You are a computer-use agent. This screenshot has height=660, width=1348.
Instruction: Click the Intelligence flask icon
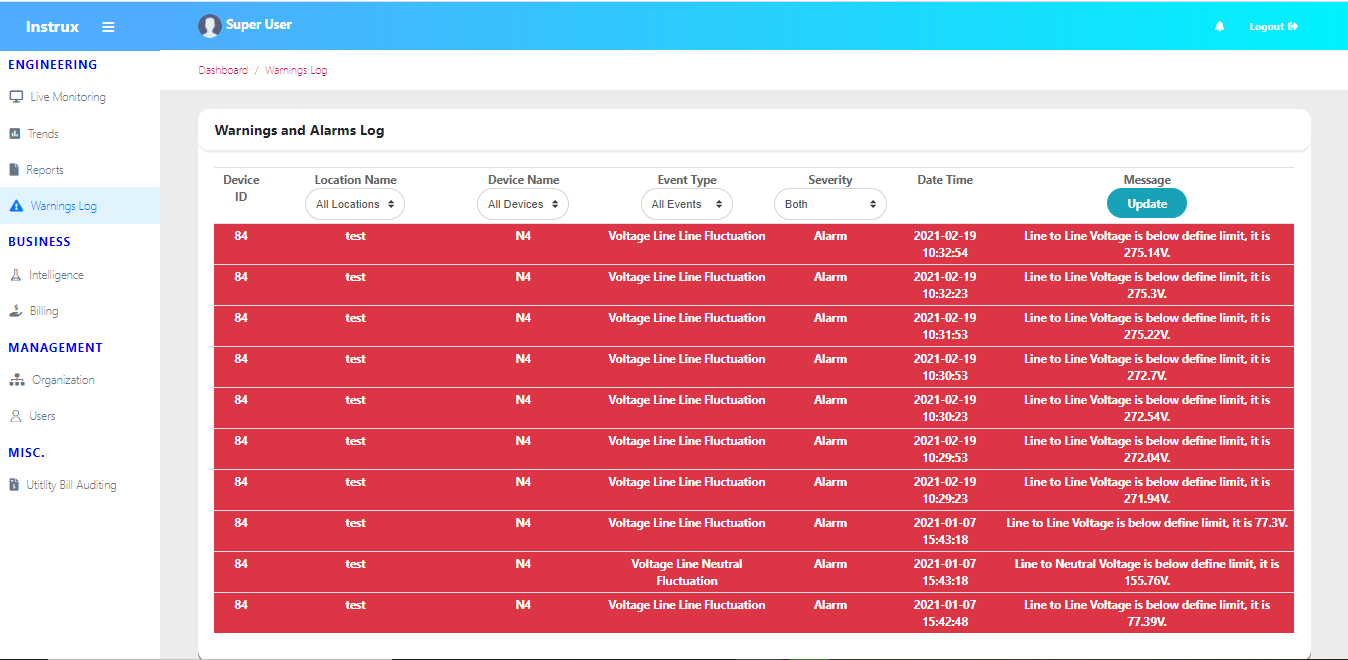point(15,275)
